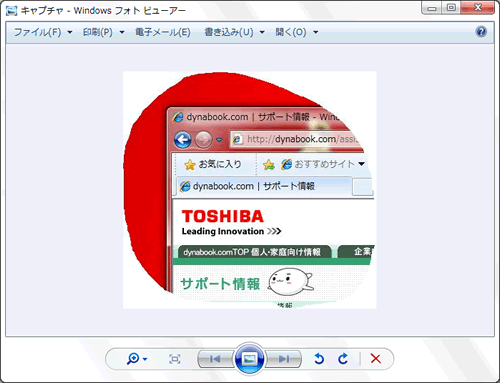Image resolution: width=500 pixels, height=383 pixels.
Task: Maximize the Photo Viewer window
Action: (451, 8)
